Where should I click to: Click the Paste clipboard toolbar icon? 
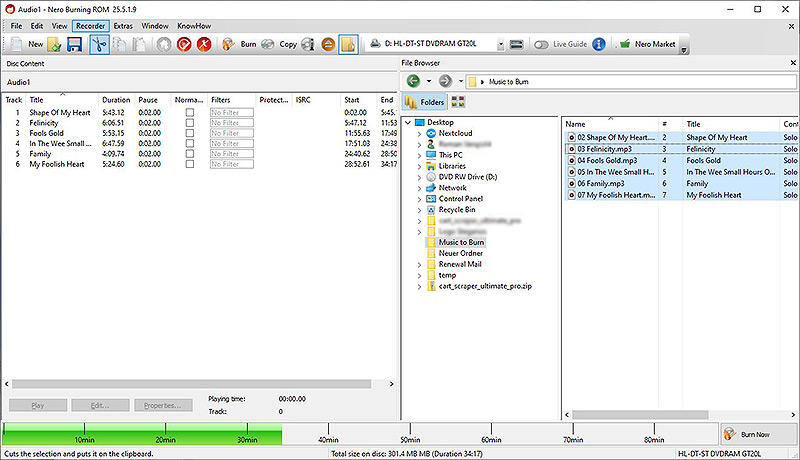(139, 44)
